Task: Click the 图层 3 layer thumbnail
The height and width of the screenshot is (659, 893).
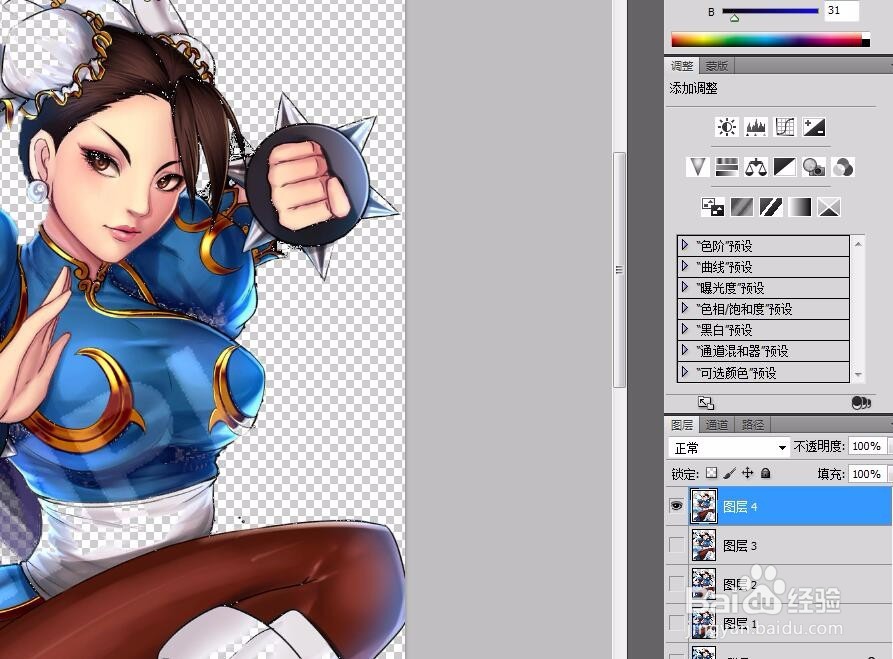Action: click(x=703, y=545)
